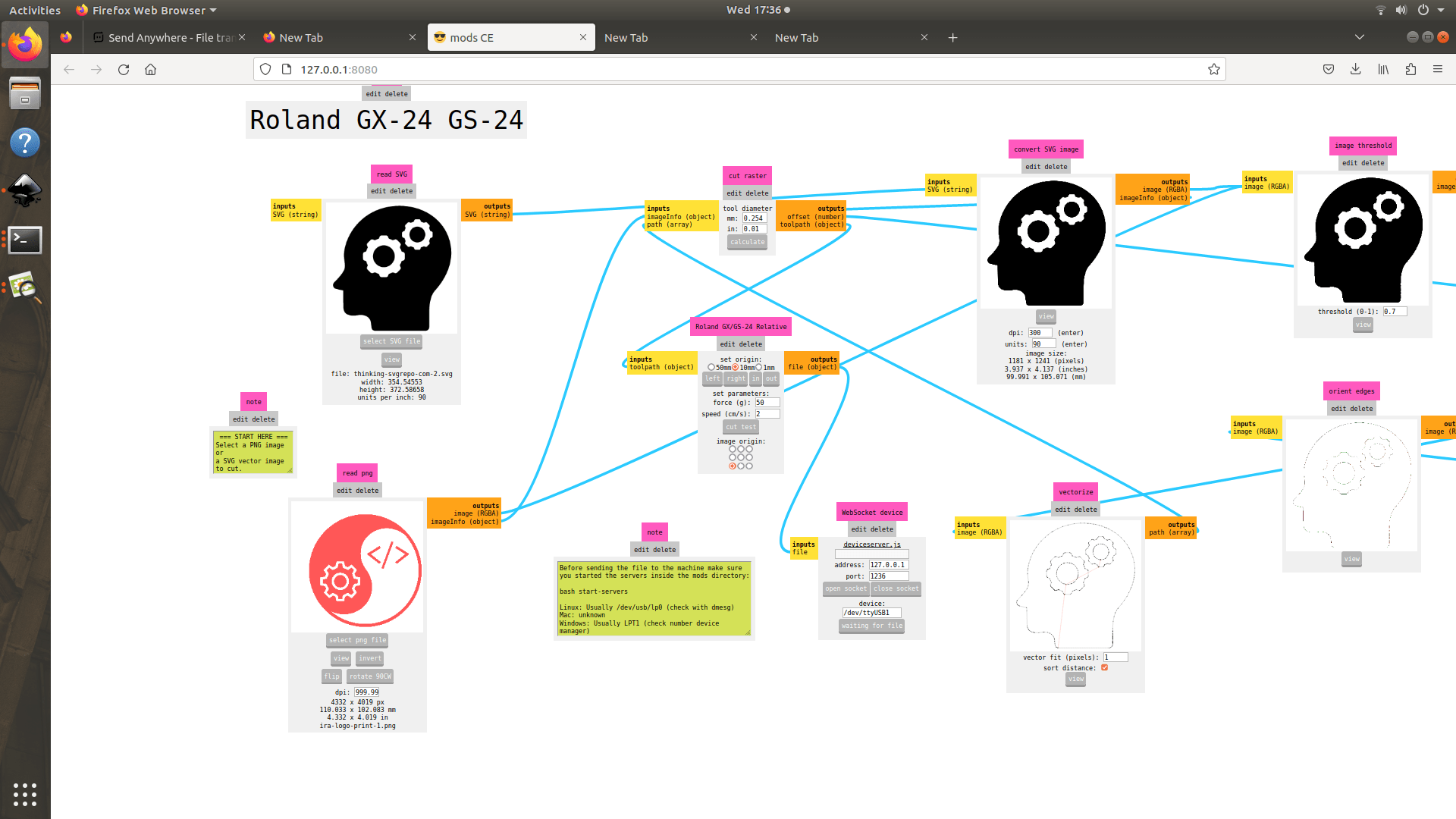List all tabs with the chevron
The image size is (1456, 819).
pyautogui.click(x=1360, y=37)
